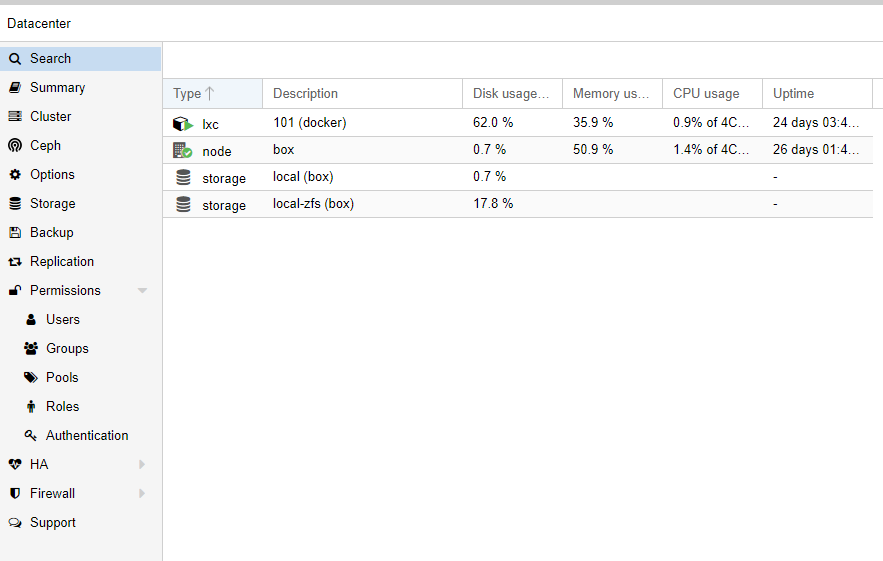Click the node status icon for box
The image size is (883, 561).
pos(182,150)
